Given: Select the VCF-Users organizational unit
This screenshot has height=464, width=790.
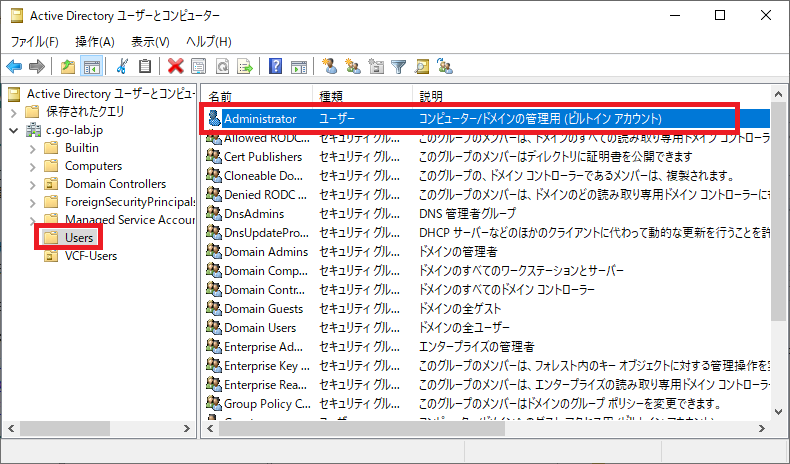Looking at the screenshot, I should point(81,256).
